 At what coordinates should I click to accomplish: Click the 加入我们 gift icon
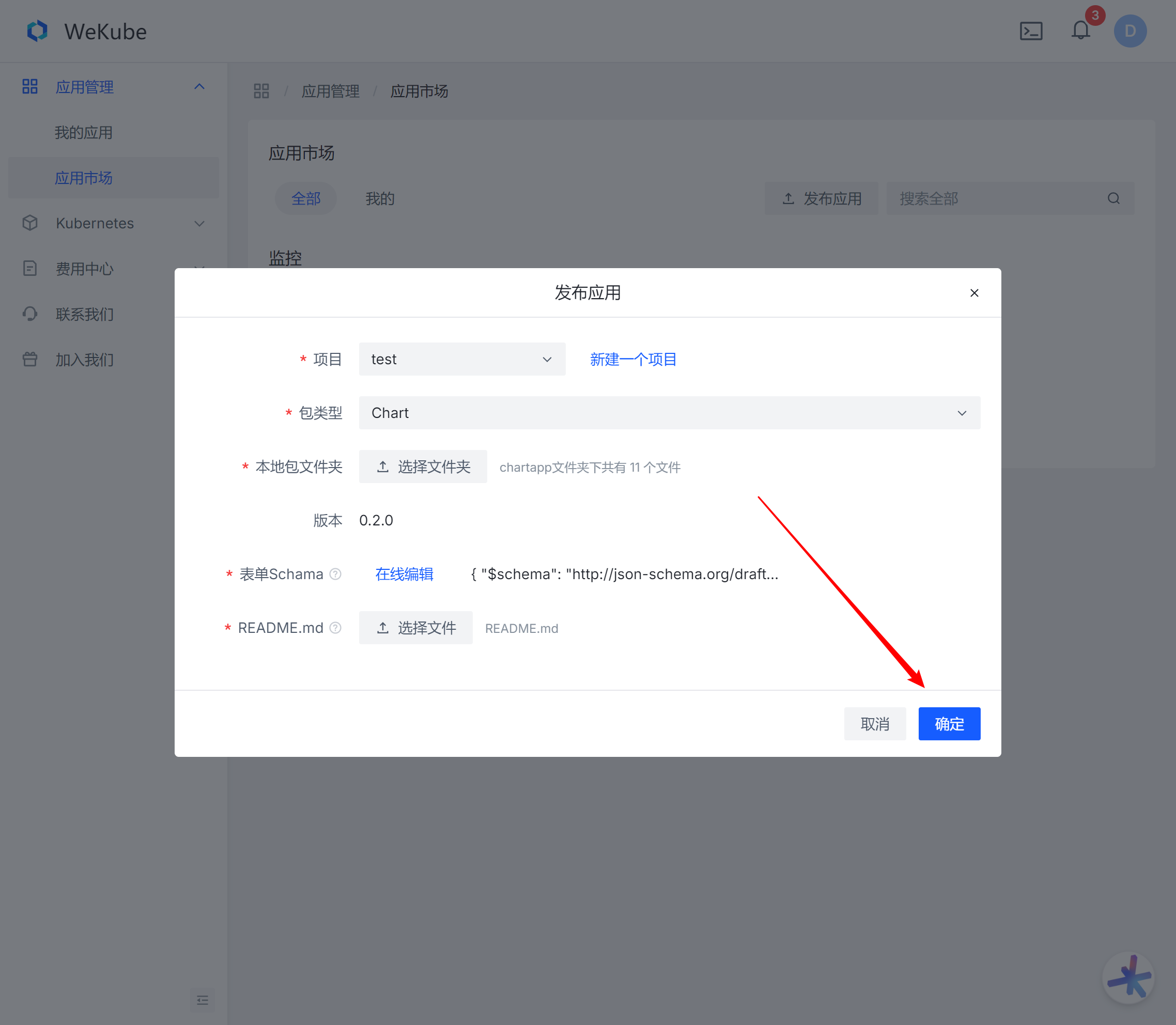[x=30, y=359]
